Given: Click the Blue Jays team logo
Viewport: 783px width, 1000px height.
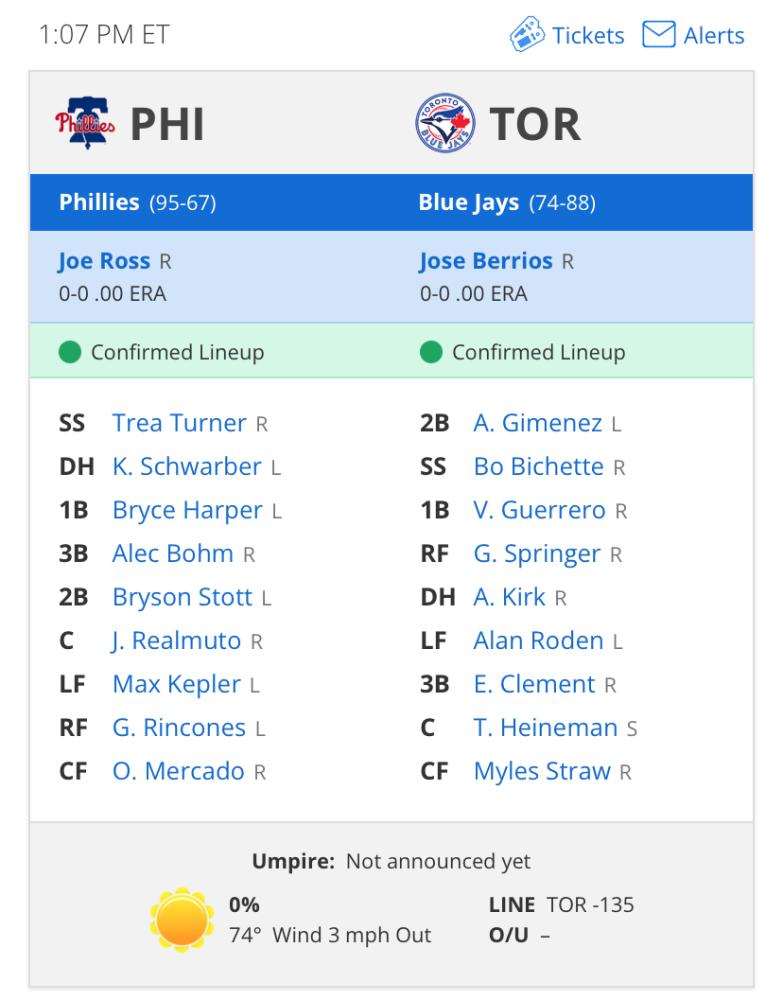Looking at the screenshot, I should pyautogui.click(x=444, y=122).
